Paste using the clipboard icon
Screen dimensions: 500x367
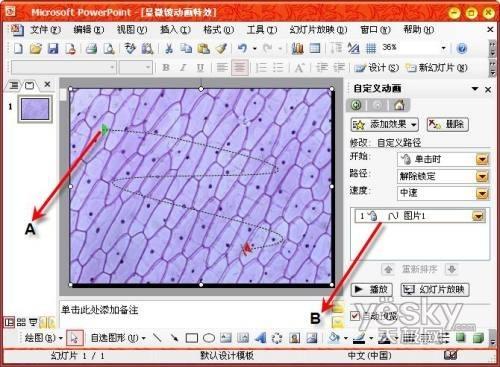click(203, 49)
